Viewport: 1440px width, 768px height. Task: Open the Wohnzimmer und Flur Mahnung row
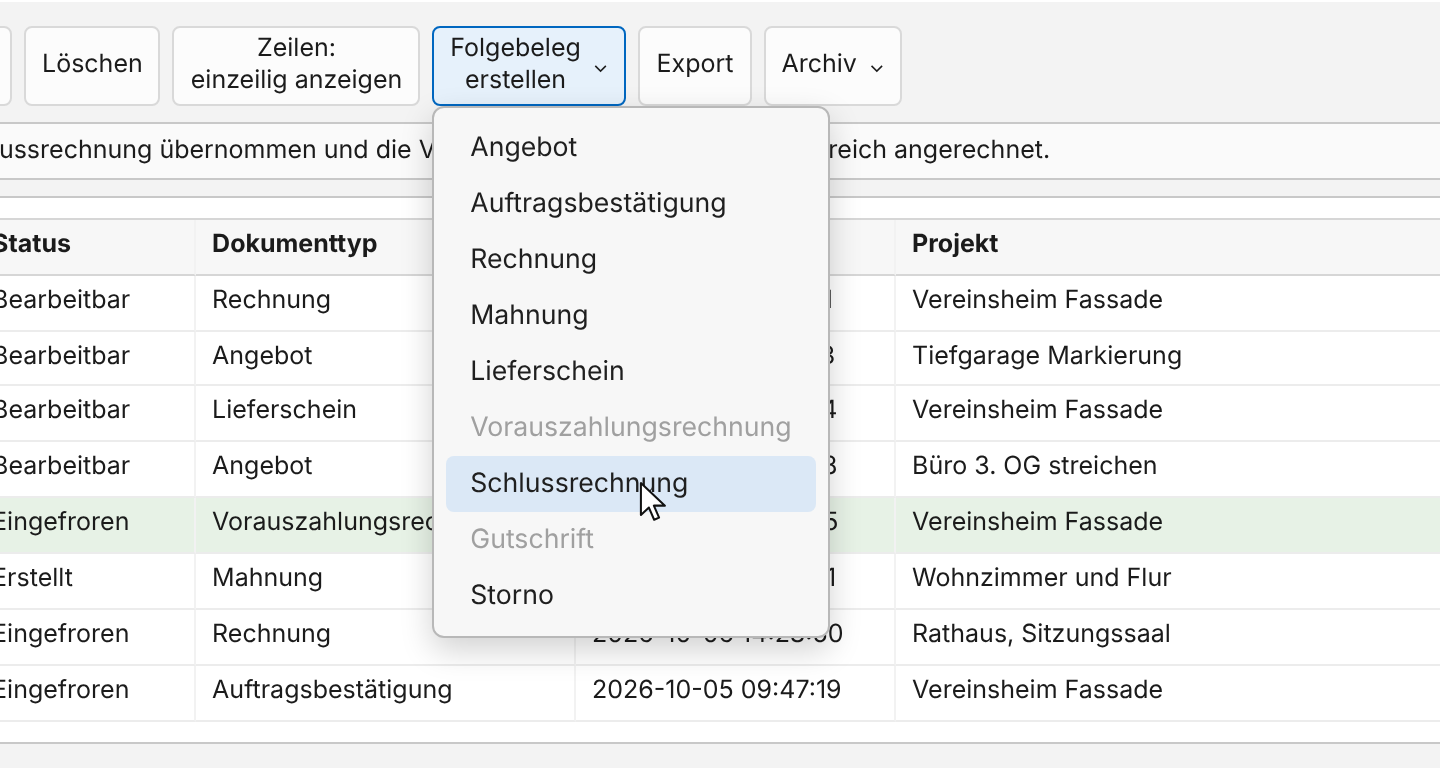click(x=720, y=578)
